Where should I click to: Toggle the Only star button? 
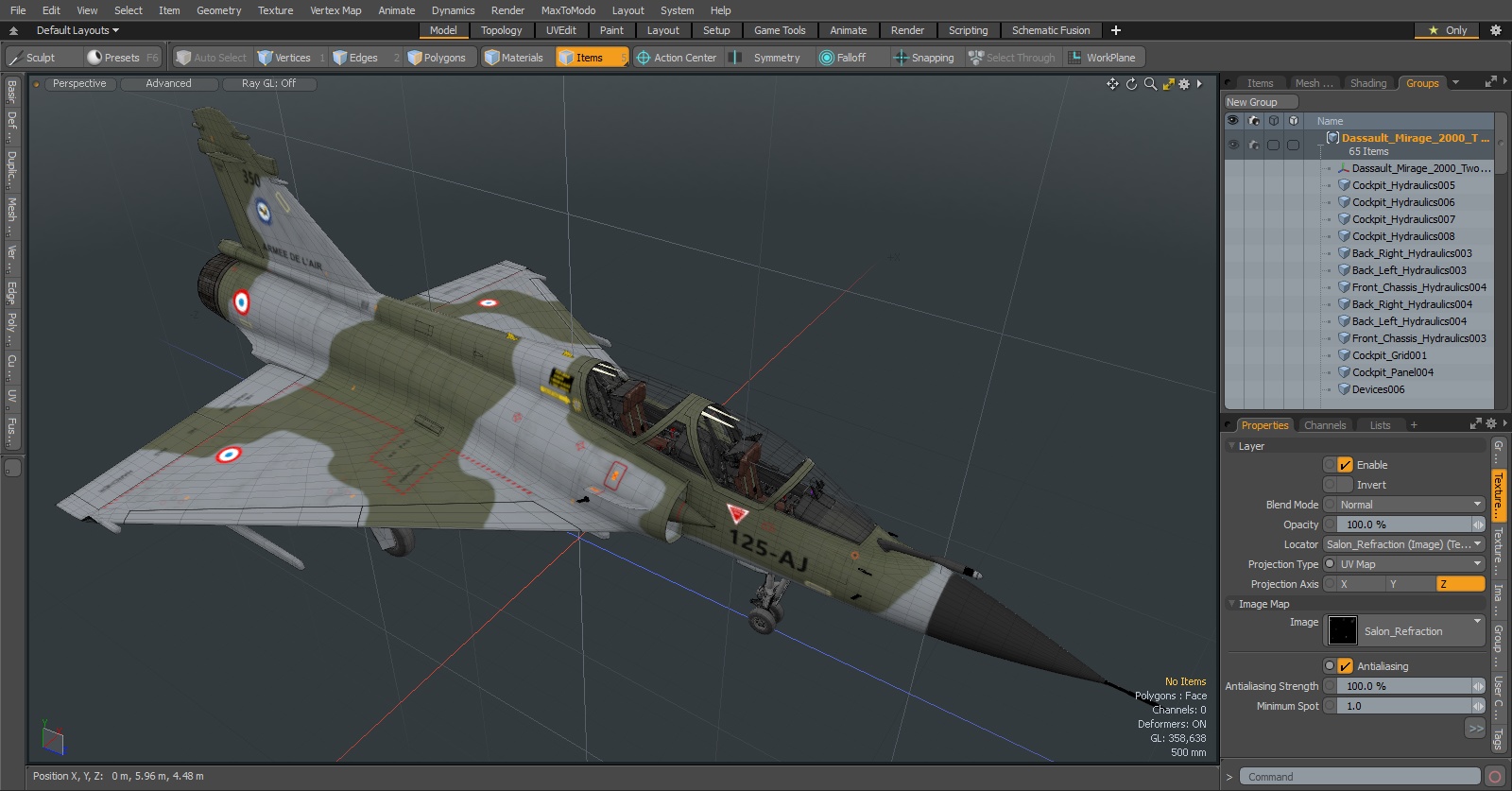(x=1447, y=30)
